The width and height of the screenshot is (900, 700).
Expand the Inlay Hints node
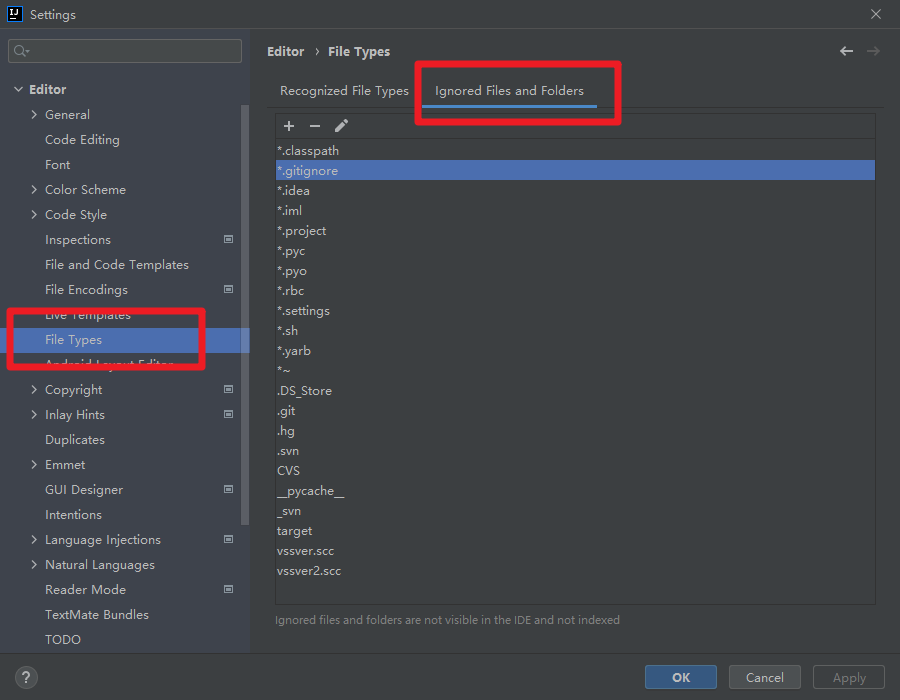(x=34, y=414)
